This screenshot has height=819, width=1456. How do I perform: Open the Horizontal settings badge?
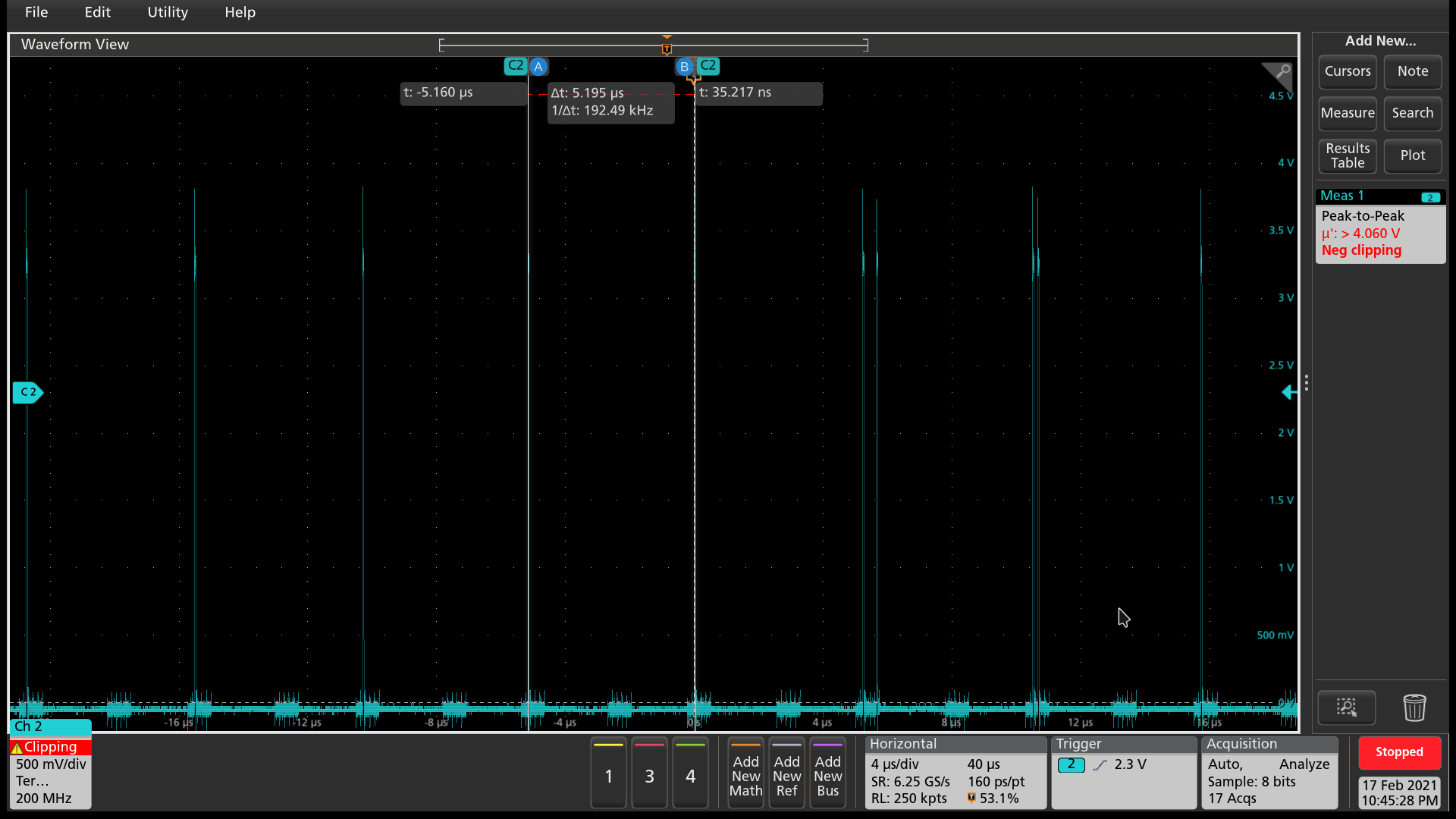[955, 773]
